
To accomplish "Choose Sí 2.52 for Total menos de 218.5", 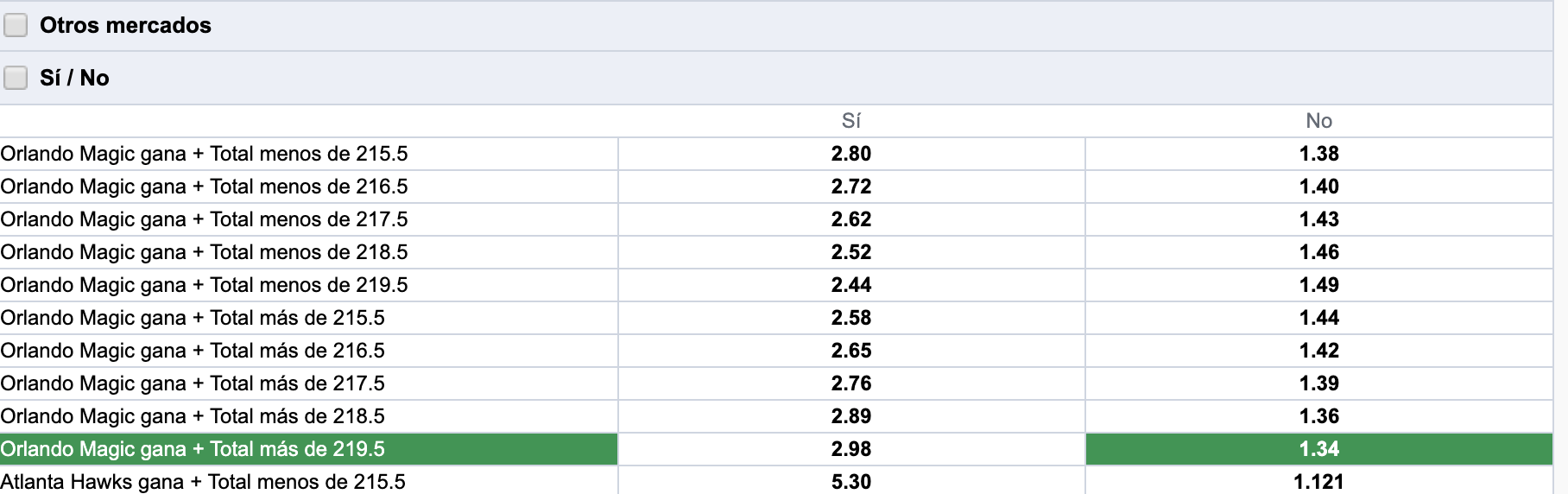I will (x=851, y=252).
